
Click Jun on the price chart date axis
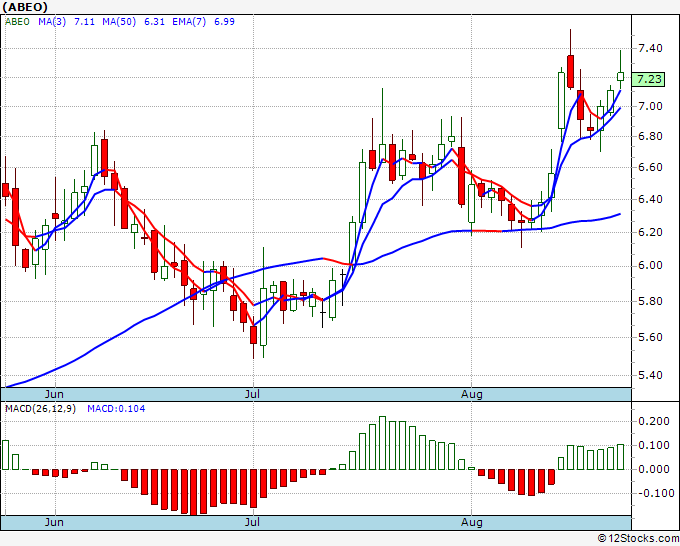click(54, 394)
